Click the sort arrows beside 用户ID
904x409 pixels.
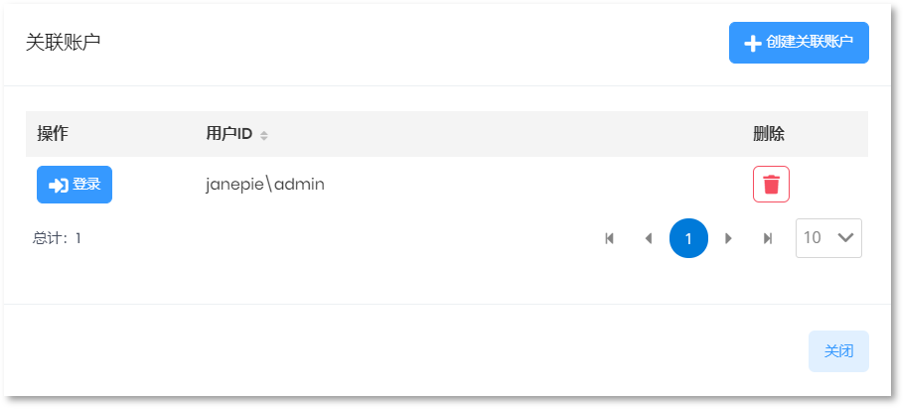click(x=263, y=136)
